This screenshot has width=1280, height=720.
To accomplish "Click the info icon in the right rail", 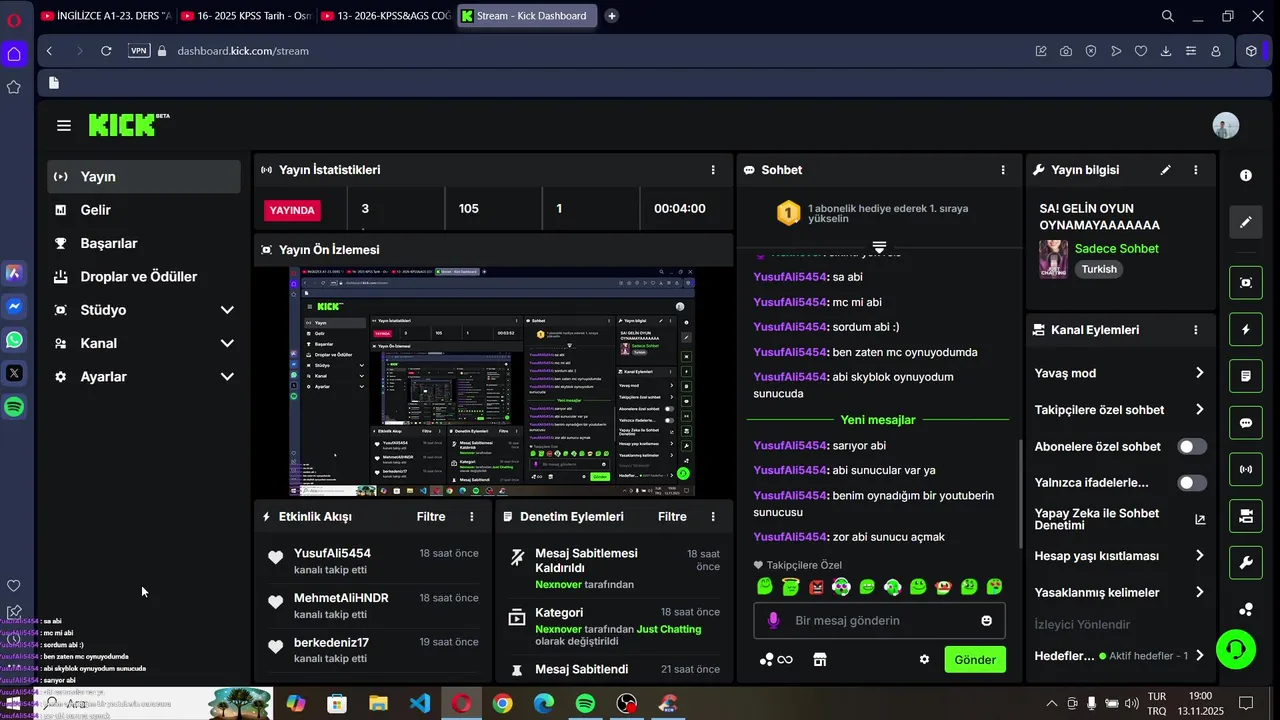I will (x=1246, y=175).
